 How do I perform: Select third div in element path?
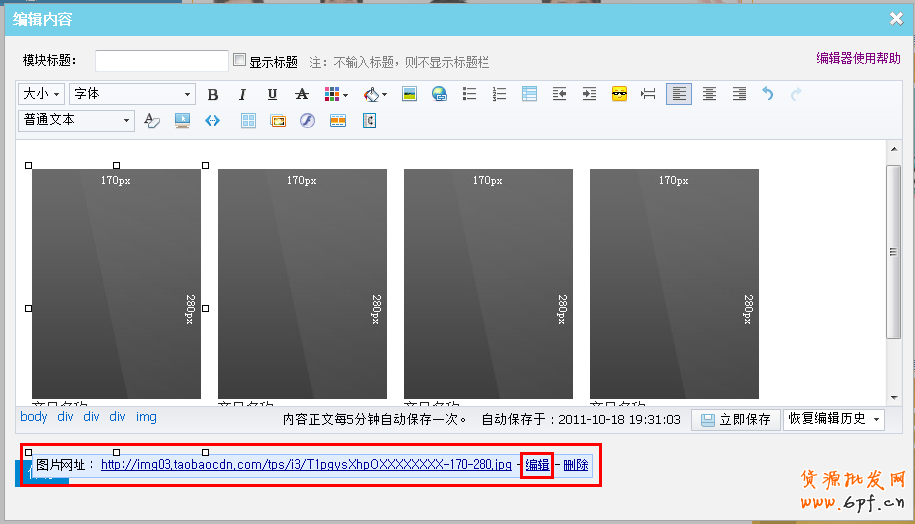(x=117, y=417)
